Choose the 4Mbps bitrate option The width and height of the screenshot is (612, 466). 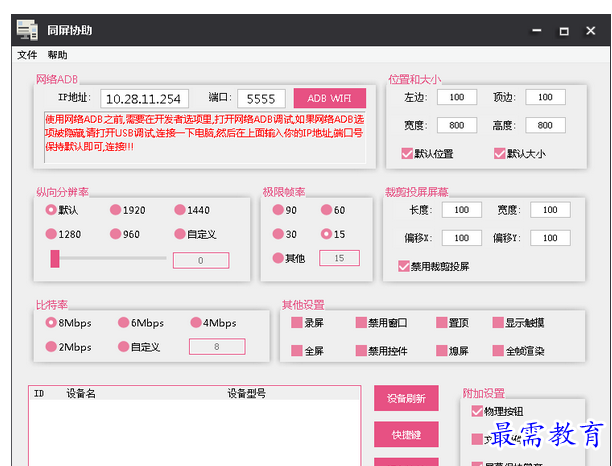pyautogui.click(x=197, y=323)
